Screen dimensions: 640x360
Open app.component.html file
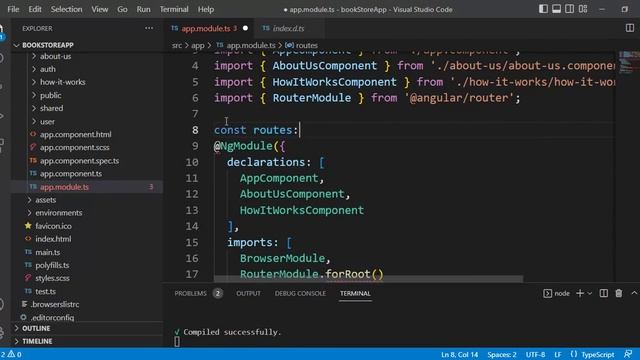pyautogui.click(x=76, y=134)
